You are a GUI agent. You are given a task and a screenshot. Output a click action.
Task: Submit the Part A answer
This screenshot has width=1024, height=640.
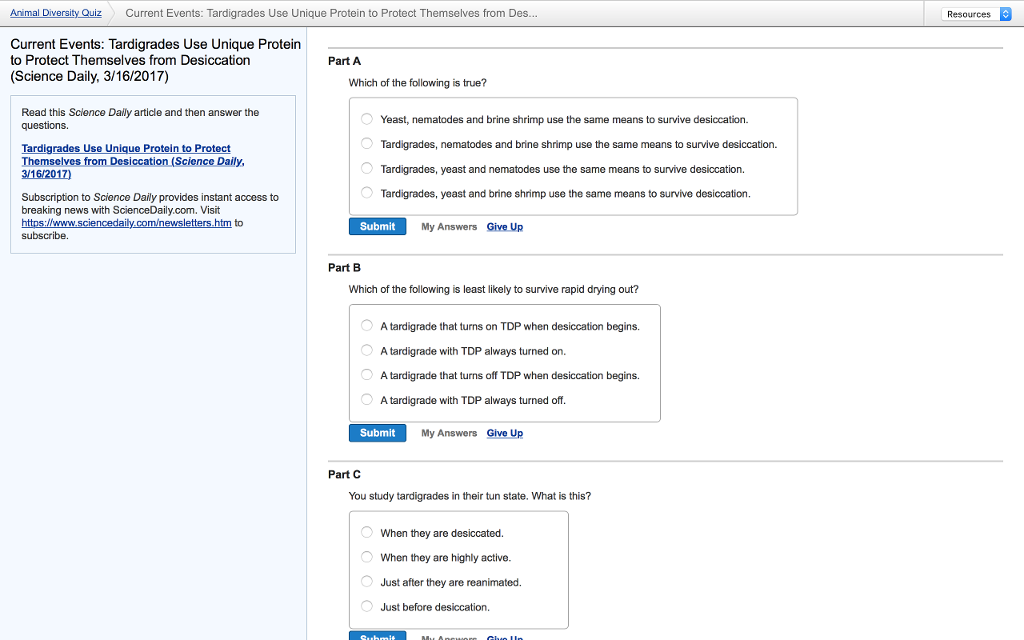coord(377,226)
